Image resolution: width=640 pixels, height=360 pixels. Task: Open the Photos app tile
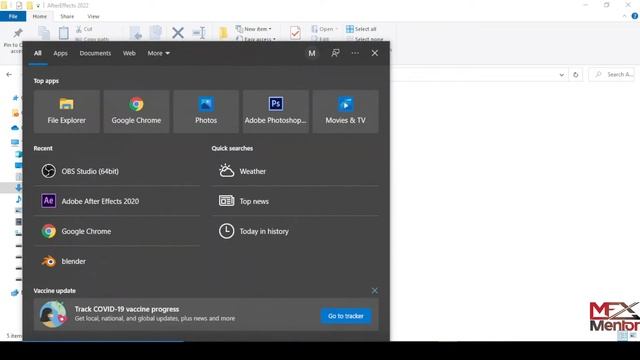click(206, 111)
